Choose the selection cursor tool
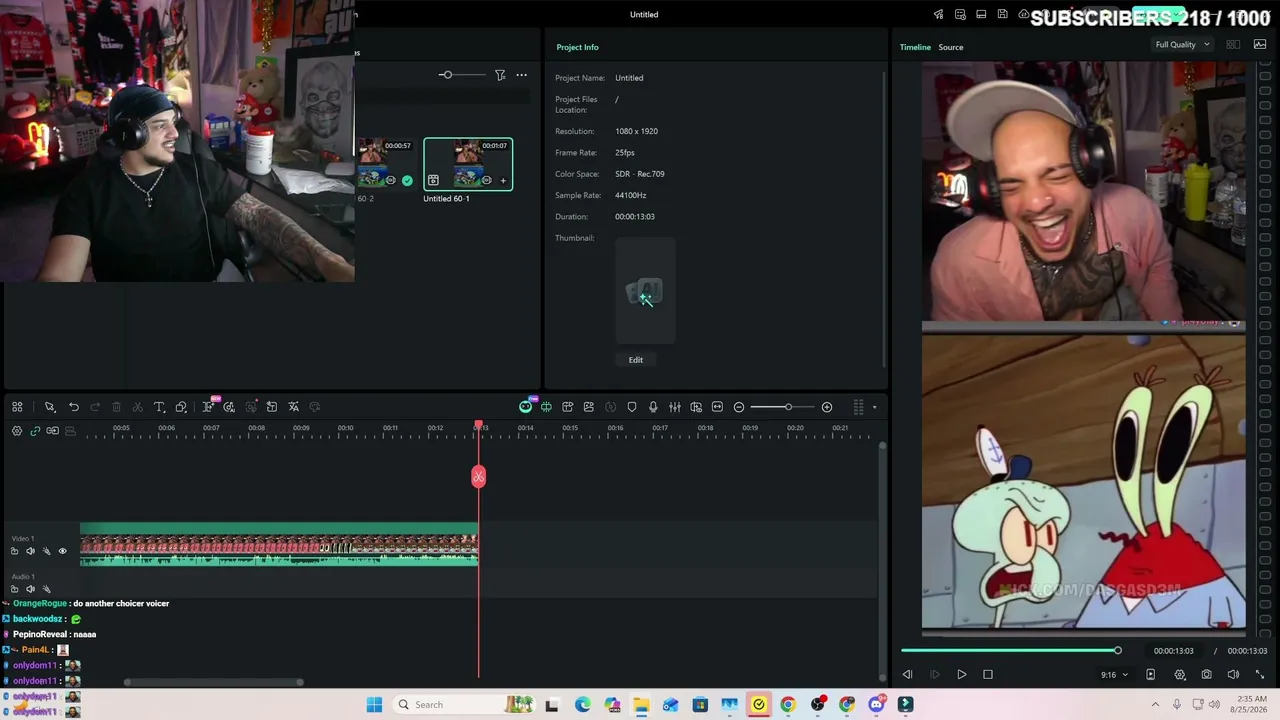1280x720 pixels. click(x=49, y=407)
